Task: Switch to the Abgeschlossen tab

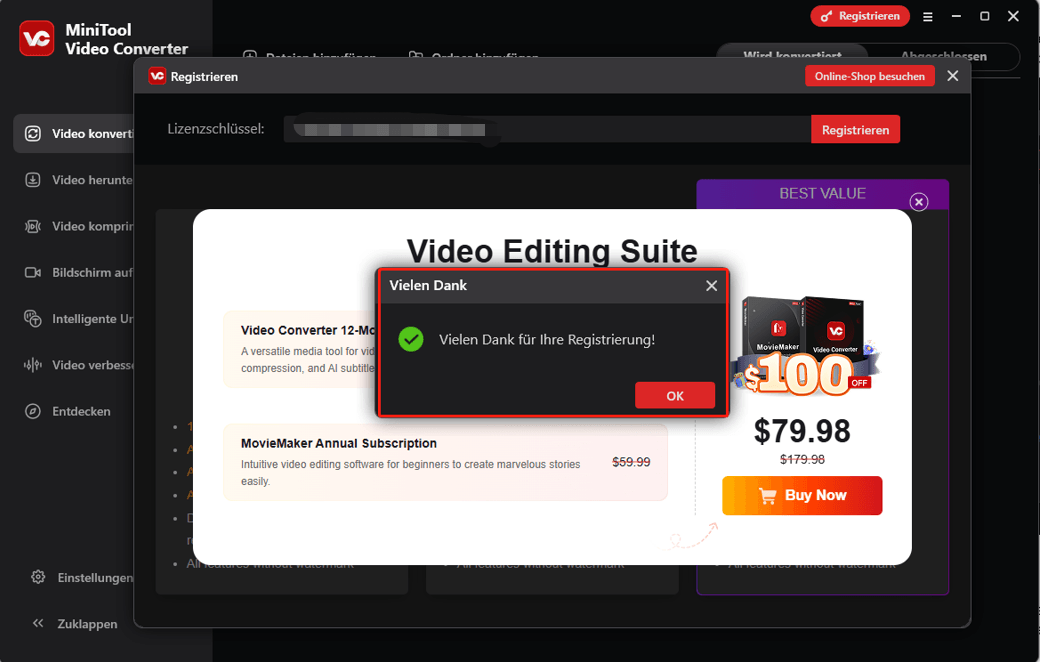Action: (x=943, y=56)
